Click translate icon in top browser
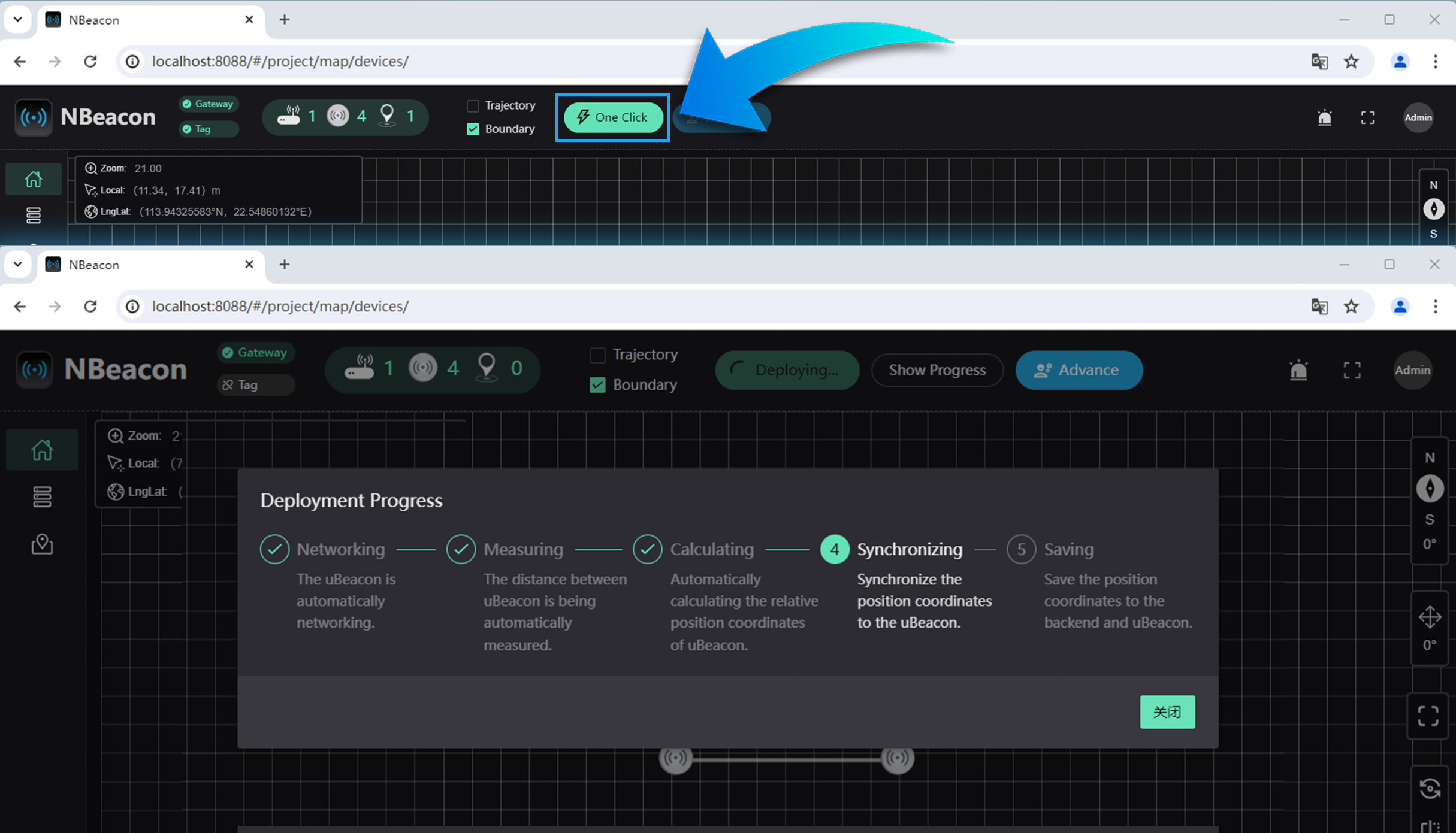Screen dimensions: 1456x833 point(1320,61)
